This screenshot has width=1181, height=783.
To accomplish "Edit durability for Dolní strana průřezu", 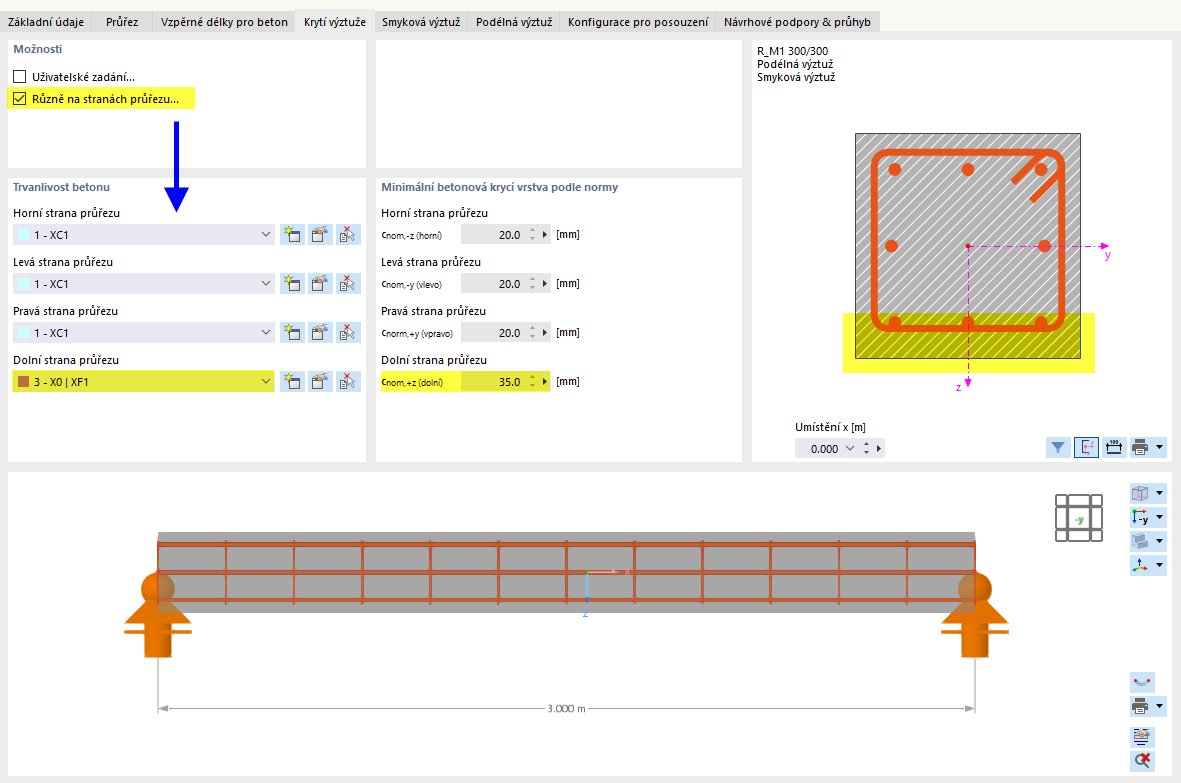I will [x=319, y=382].
